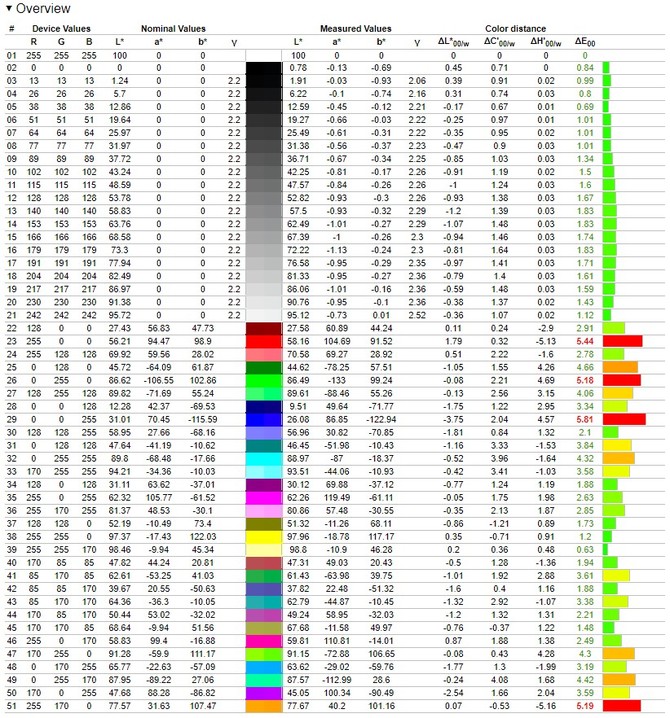The width and height of the screenshot is (670, 718).
Task: Click the Overview heading text
Action: [x=43, y=8]
